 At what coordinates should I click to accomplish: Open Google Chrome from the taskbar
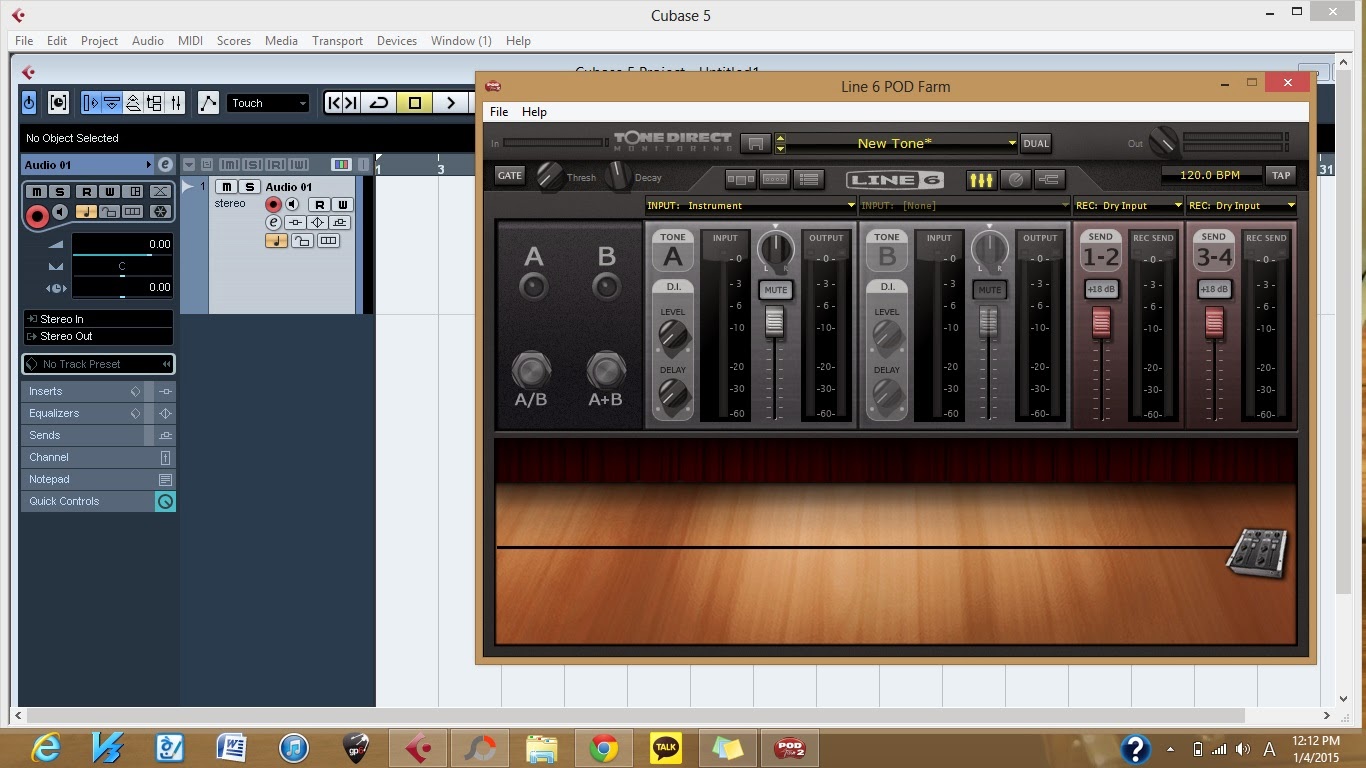click(x=603, y=747)
